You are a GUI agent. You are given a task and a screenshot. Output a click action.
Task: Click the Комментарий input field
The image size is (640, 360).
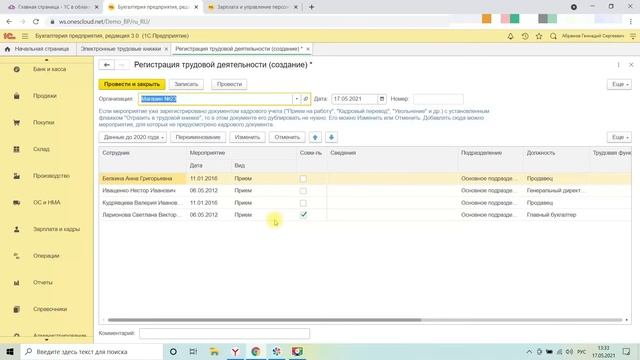click(224, 333)
